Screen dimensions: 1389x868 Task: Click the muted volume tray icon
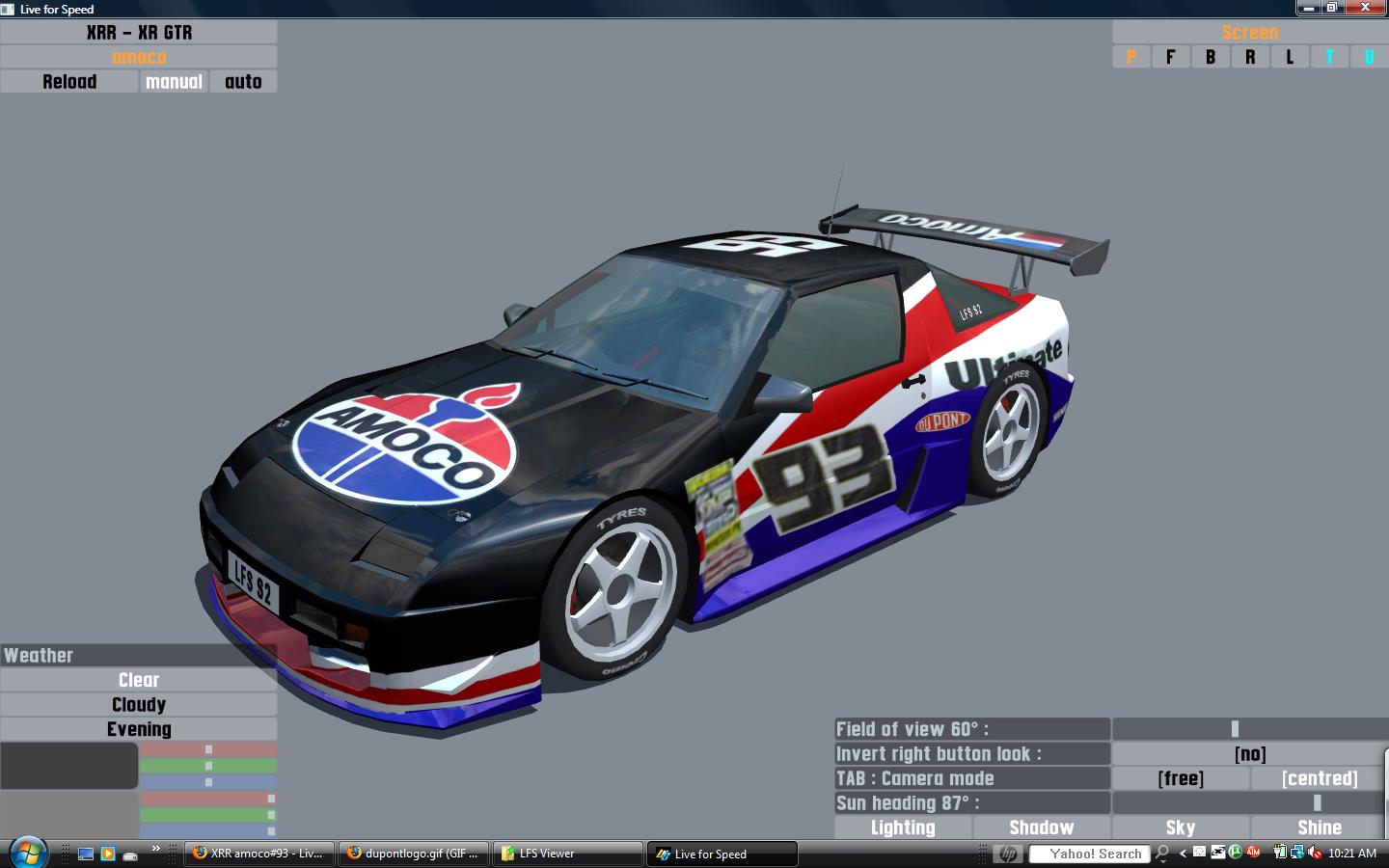1315,853
